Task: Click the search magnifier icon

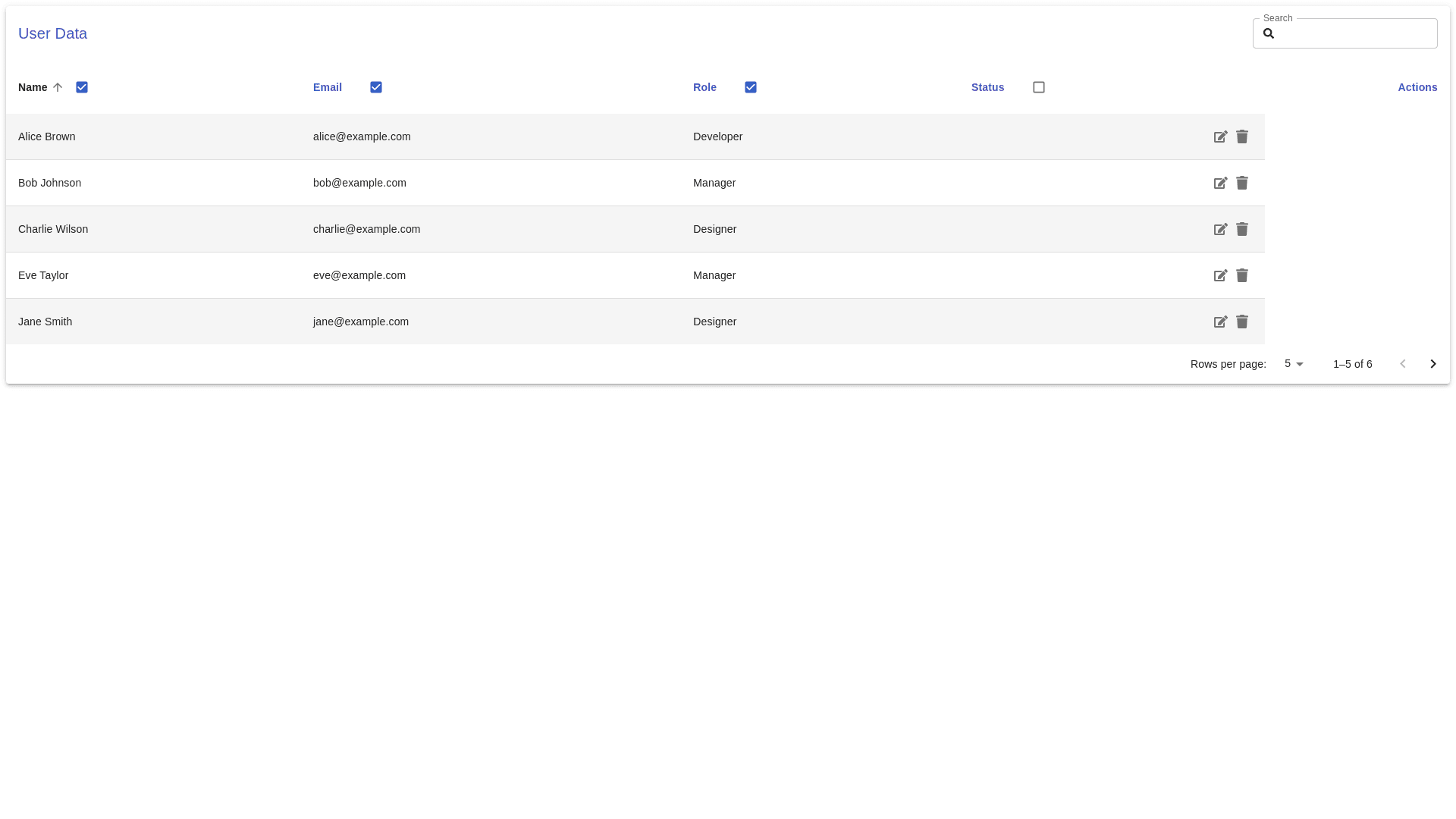Action: point(1269,33)
